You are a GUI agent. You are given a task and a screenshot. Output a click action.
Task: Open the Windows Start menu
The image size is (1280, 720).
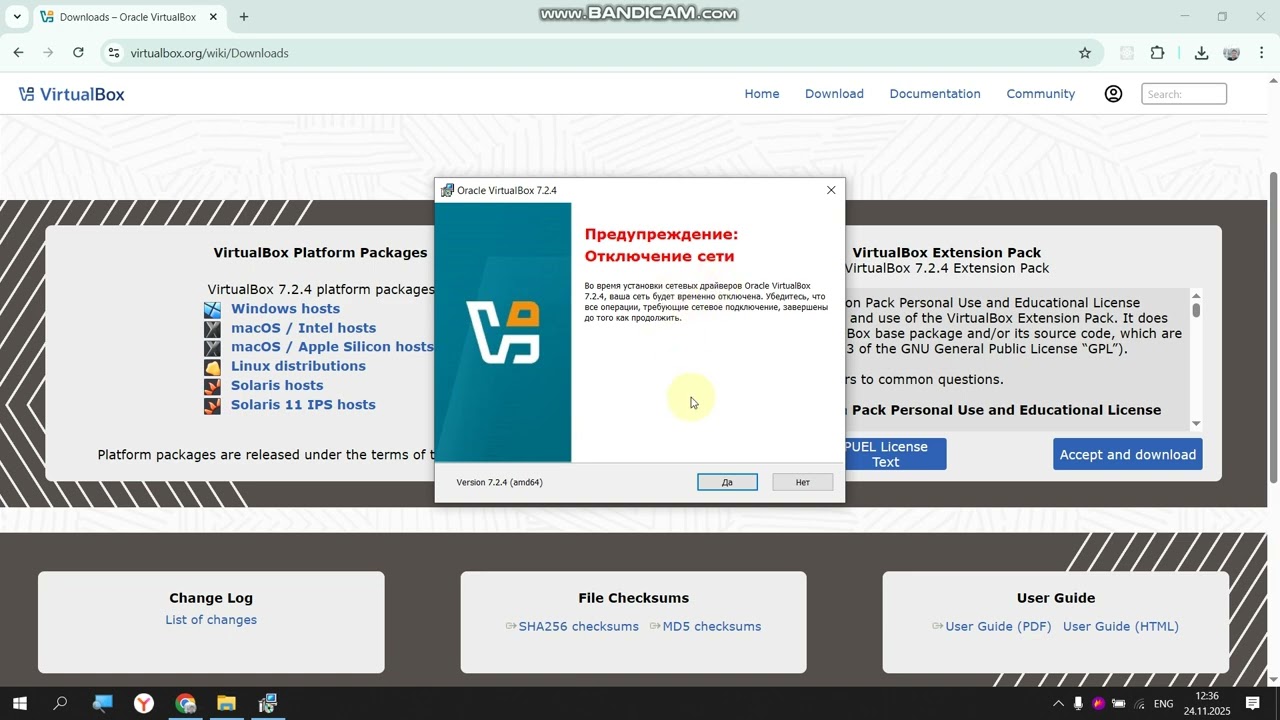point(19,704)
